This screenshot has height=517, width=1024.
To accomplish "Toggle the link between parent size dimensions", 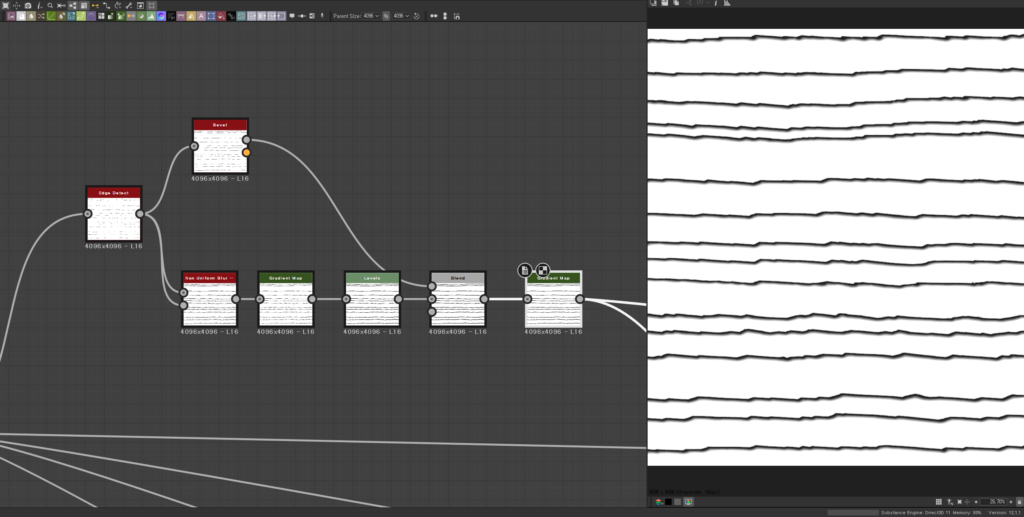I will pyautogui.click(x=386, y=16).
